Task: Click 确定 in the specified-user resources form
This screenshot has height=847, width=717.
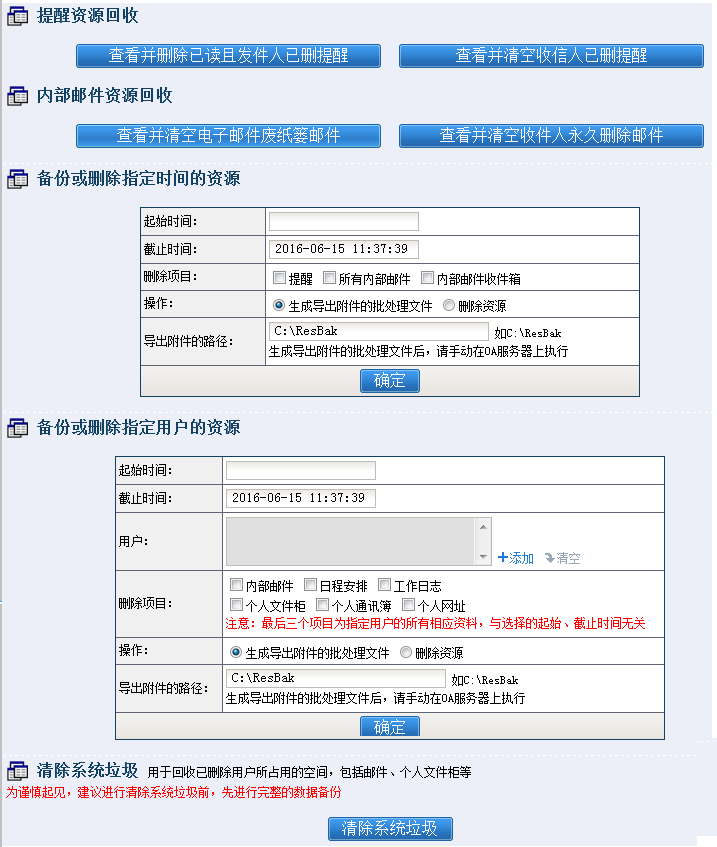Action: click(390, 727)
